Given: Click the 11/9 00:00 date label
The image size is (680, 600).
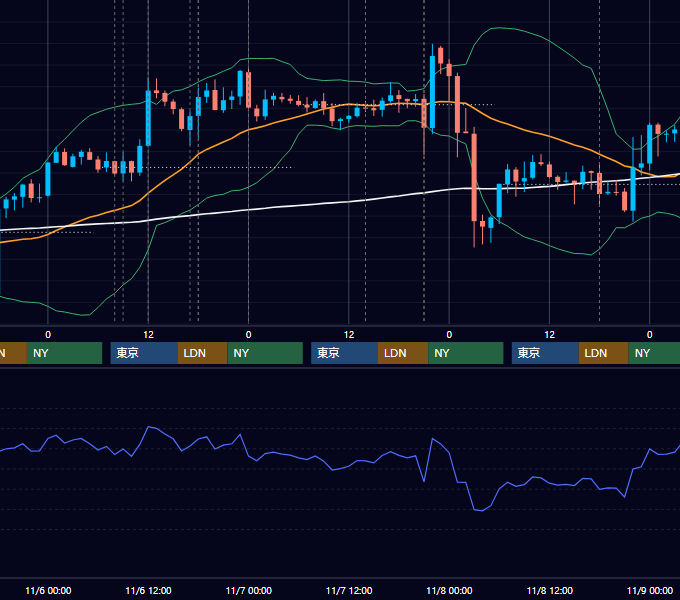Looking at the screenshot, I should [x=650, y=590].
